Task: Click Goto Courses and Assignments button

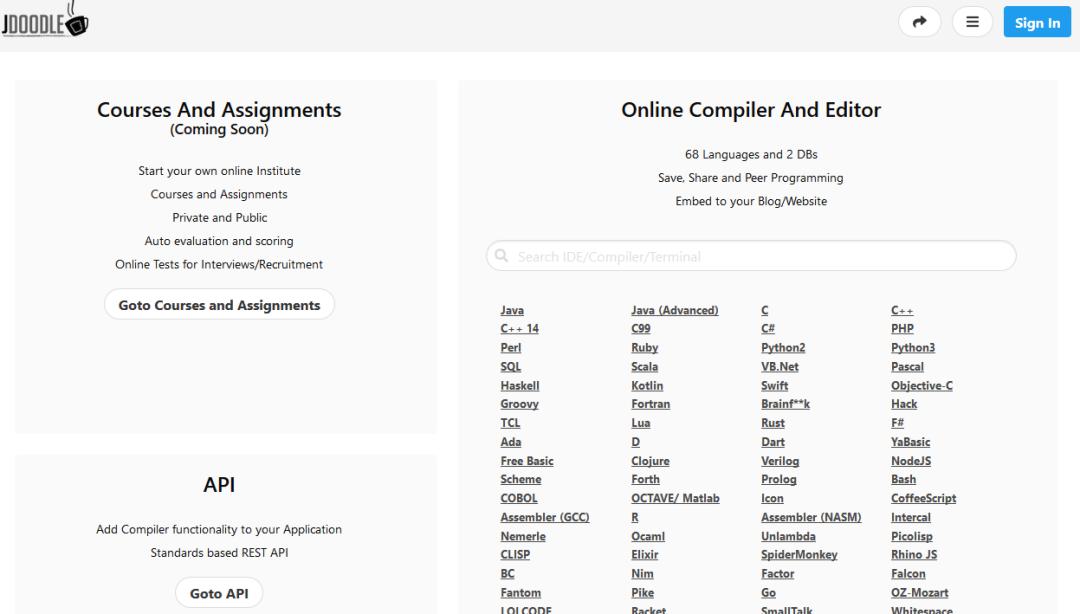Action: click(x=219, y=305)
